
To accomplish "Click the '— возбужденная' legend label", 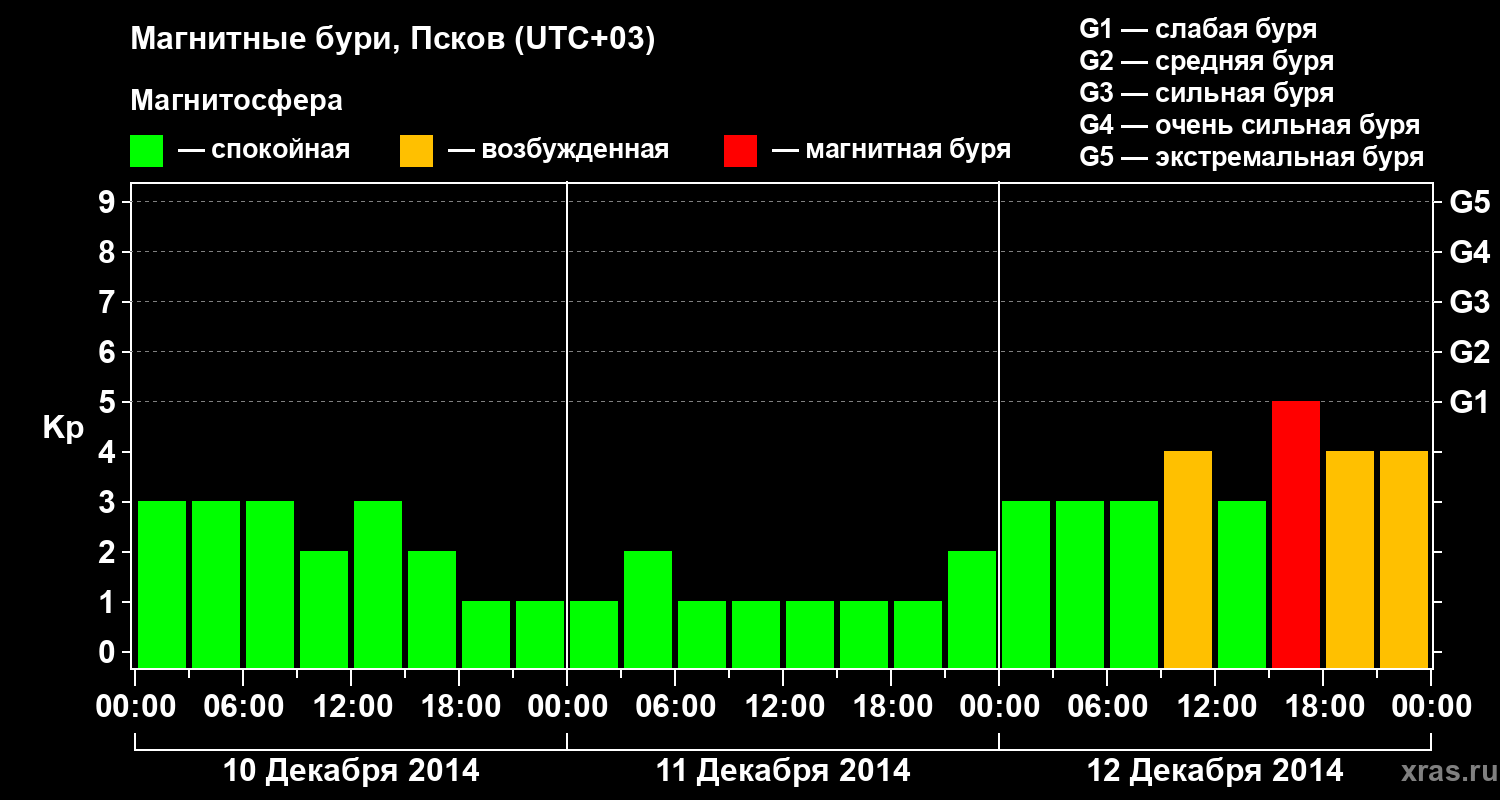I will click(x=558, y=150).
